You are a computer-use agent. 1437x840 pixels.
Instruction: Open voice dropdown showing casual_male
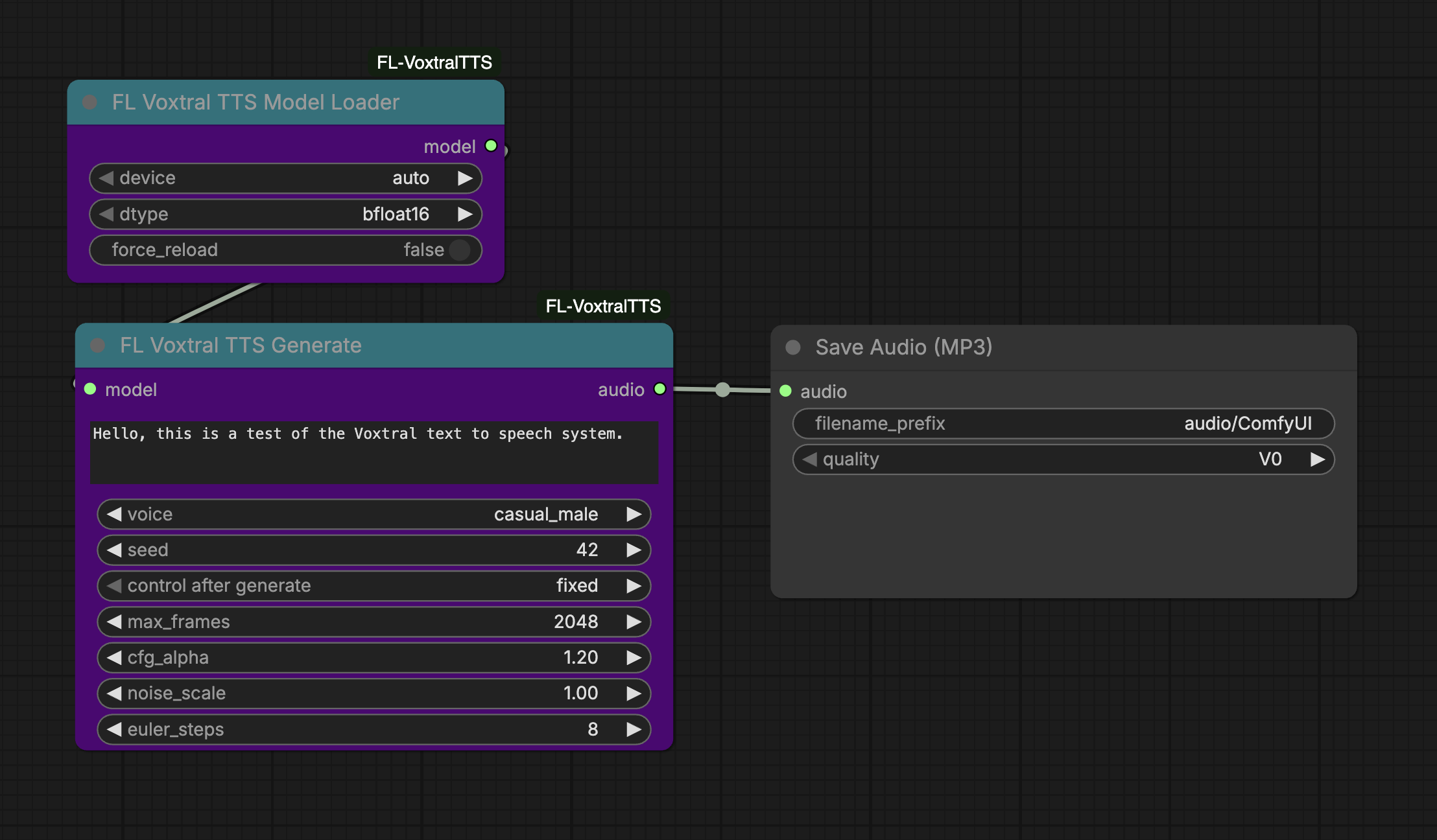coord(374,514)
